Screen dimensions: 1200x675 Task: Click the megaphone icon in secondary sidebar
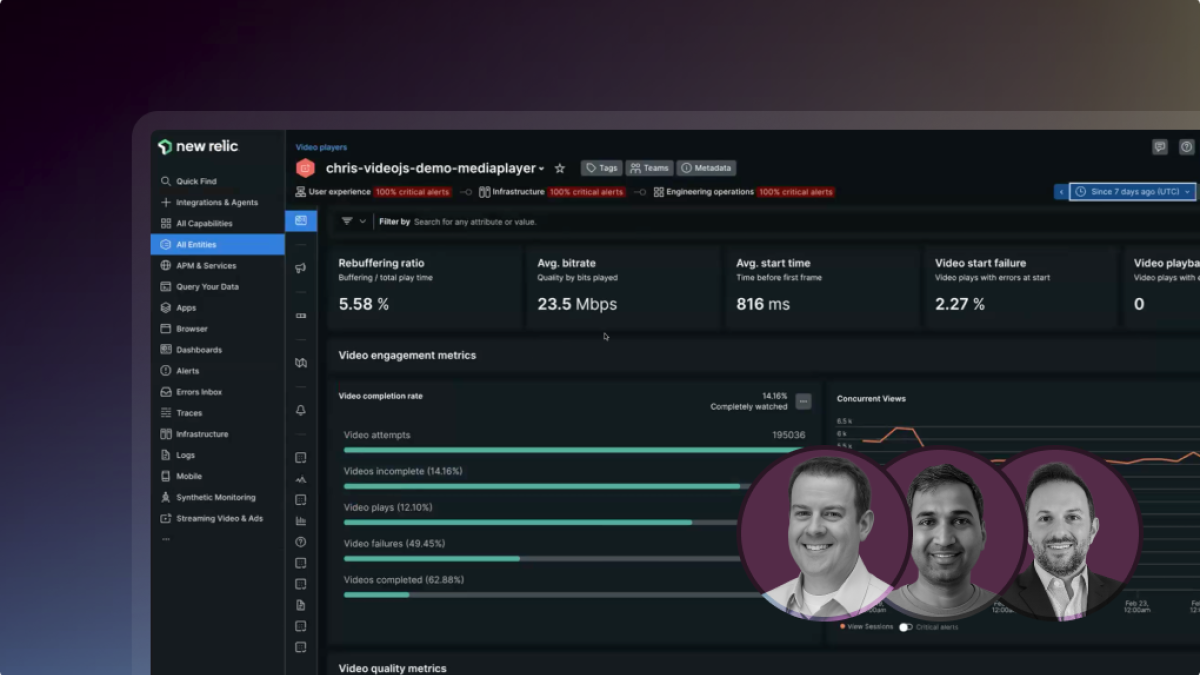pos(301,268)
